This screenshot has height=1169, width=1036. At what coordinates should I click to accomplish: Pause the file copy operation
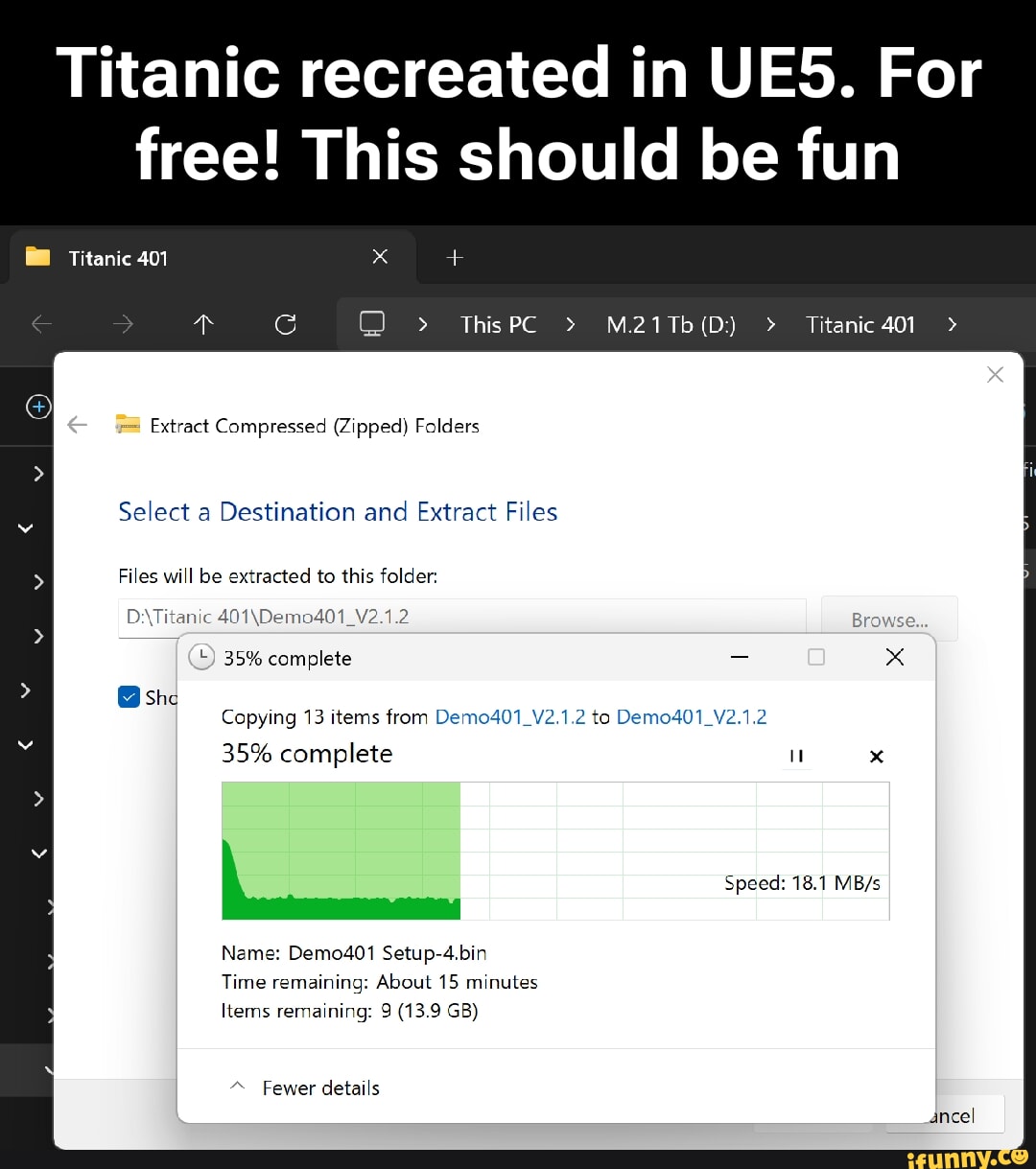tap(795, 756)
